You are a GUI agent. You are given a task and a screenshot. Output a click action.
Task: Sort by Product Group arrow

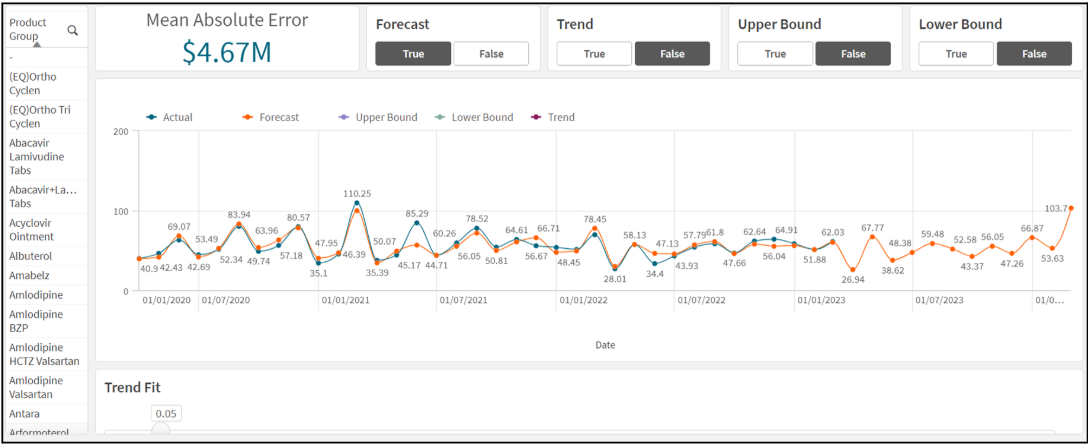point(36,44)
